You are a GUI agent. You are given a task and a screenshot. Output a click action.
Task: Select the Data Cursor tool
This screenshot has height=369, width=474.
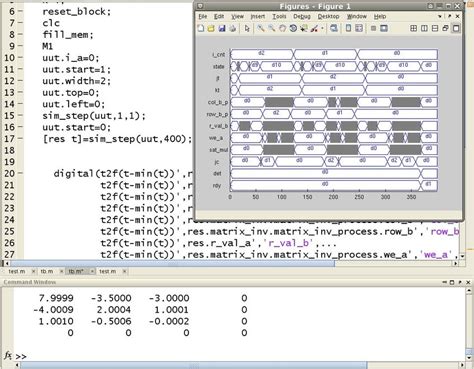tap(304, 29)
